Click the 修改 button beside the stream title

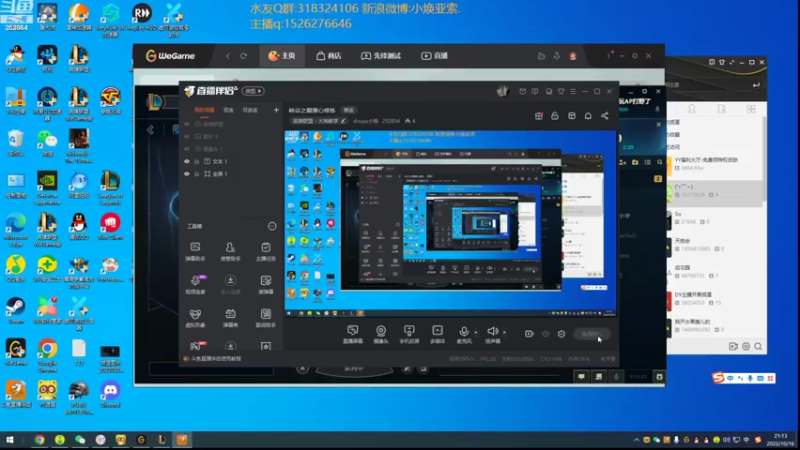point(348,110)
